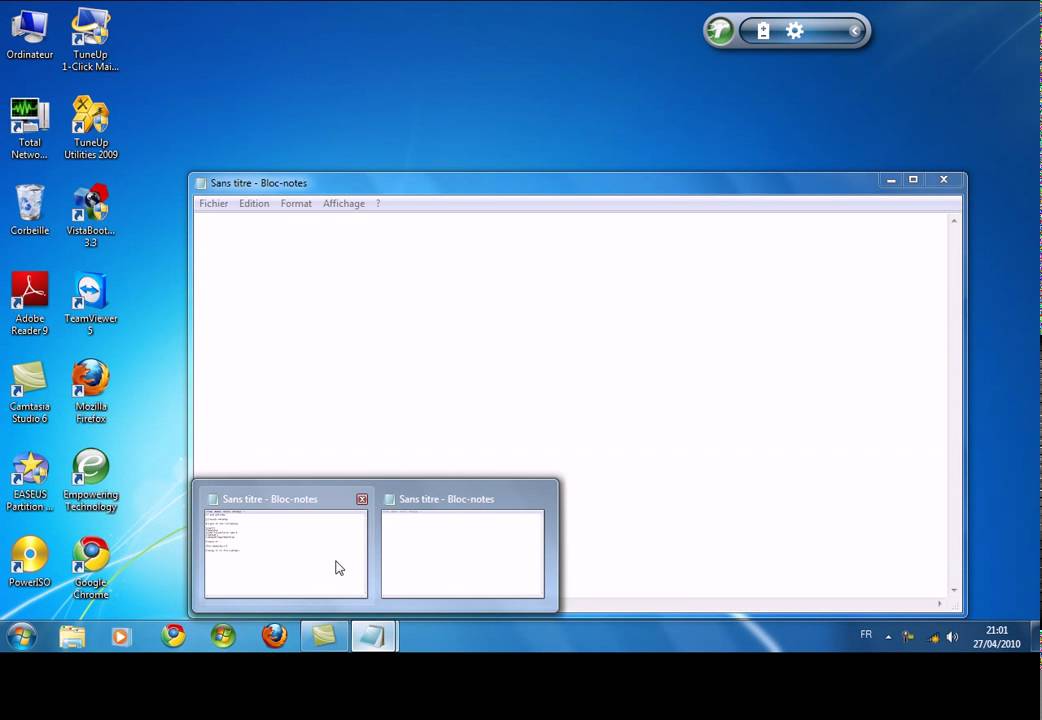Select the Google Chrome desktop shortcut
The image size is (1042, 720).
pos(90,568)
